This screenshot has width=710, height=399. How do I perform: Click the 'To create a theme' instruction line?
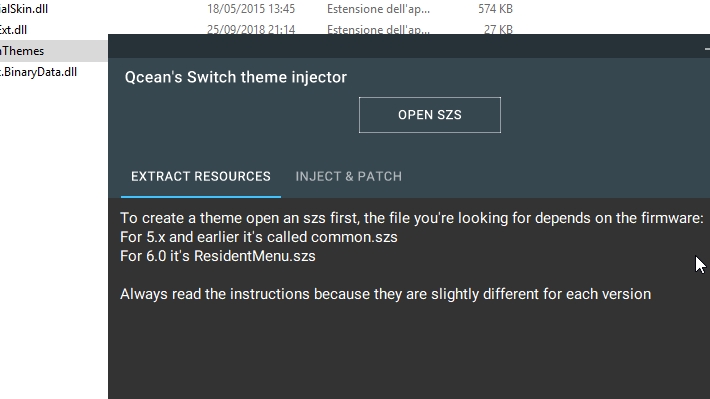412,218
